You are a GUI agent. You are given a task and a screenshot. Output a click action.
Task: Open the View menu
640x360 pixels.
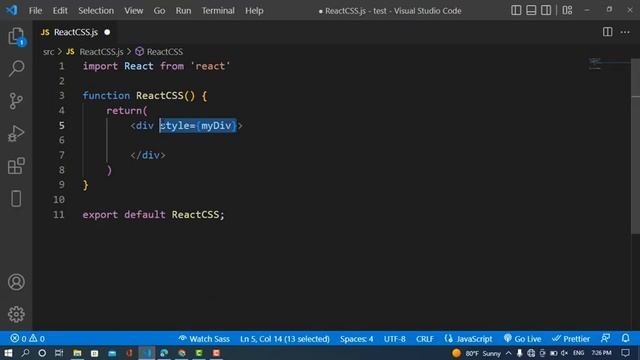[x=133, y=11]
